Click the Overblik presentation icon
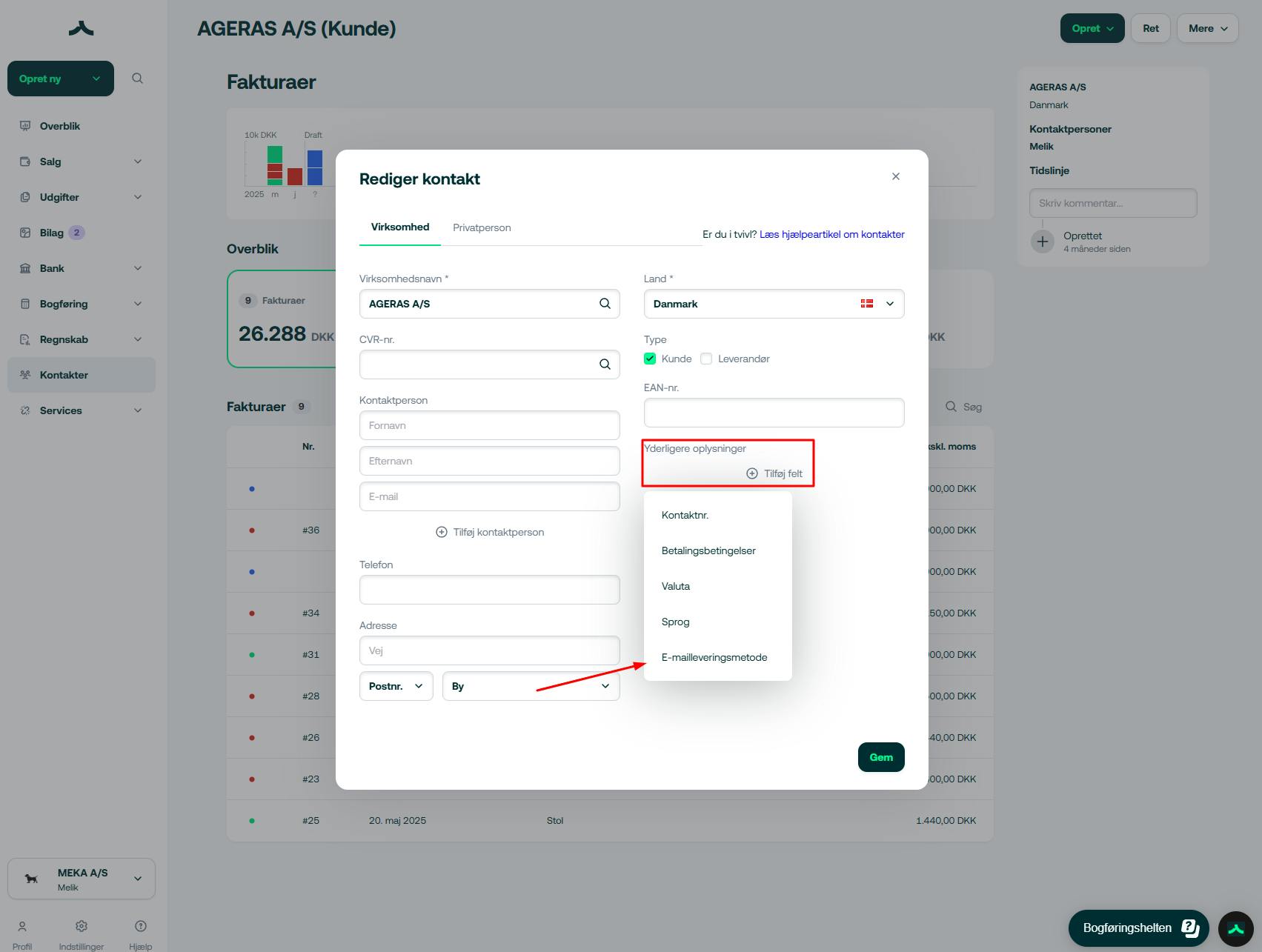This screenshot has height=952, width=1262. tap(25, 126)
